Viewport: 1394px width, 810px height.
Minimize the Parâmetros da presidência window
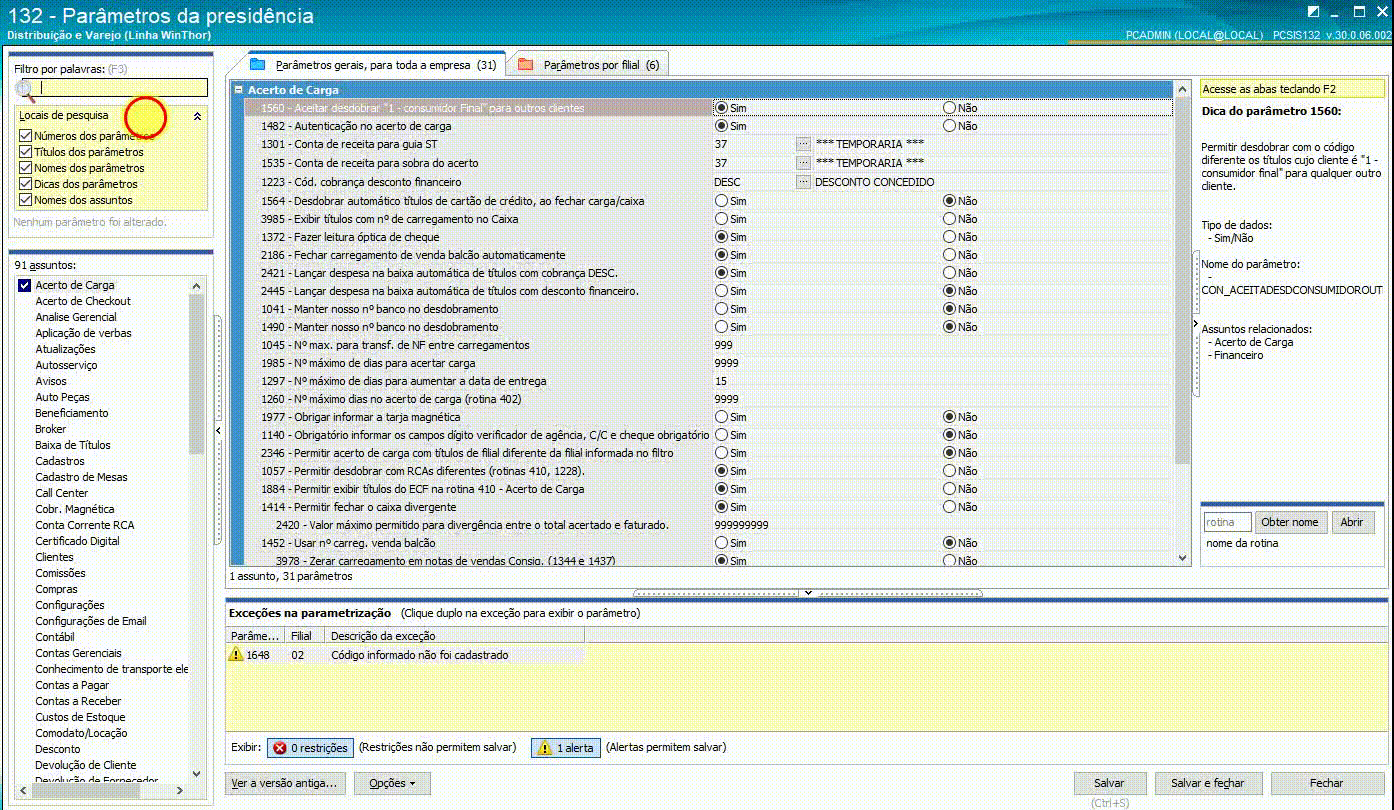click(x=1337, y=11)
